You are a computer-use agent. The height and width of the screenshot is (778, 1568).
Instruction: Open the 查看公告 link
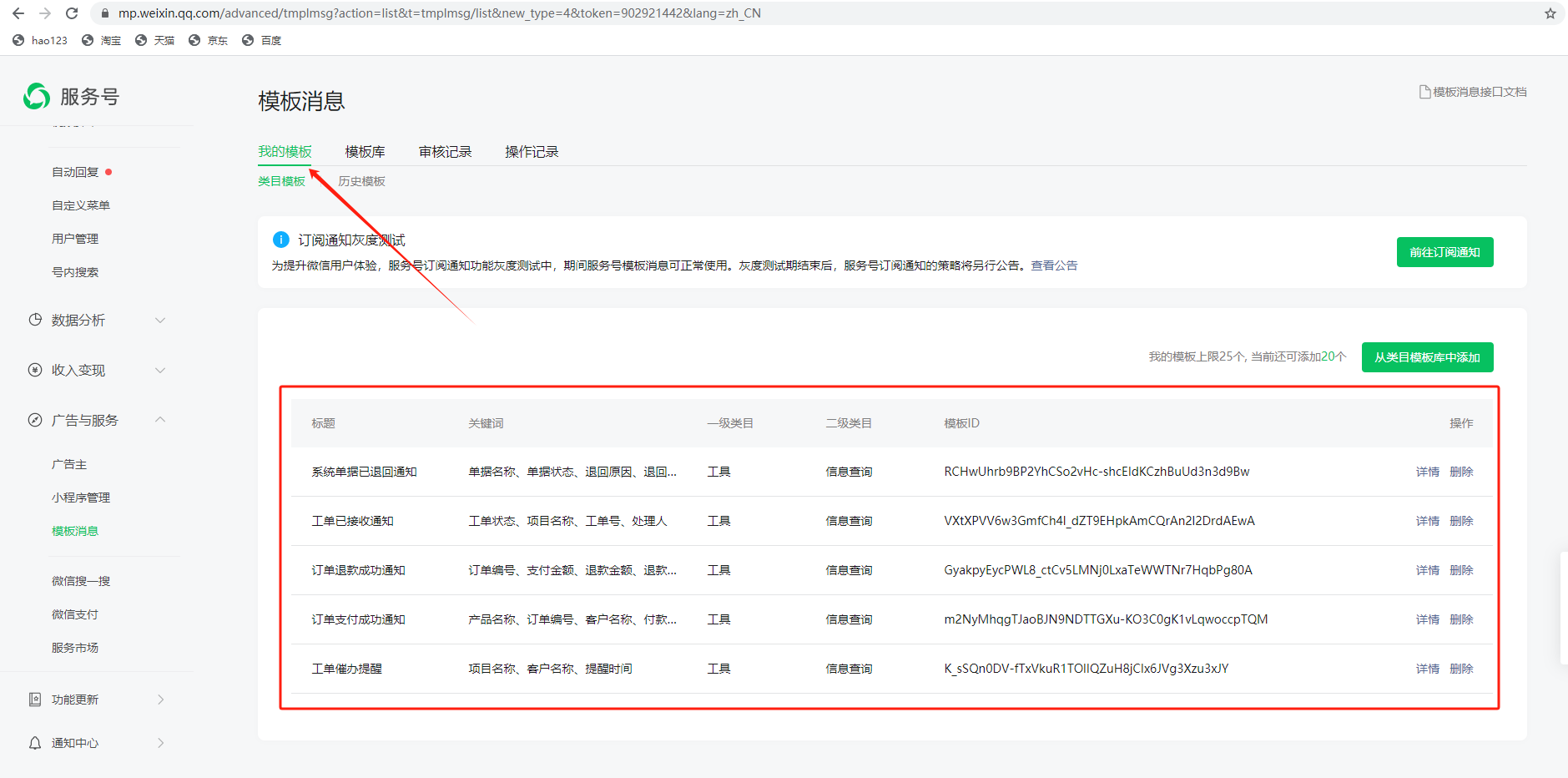click(1054, 265)
